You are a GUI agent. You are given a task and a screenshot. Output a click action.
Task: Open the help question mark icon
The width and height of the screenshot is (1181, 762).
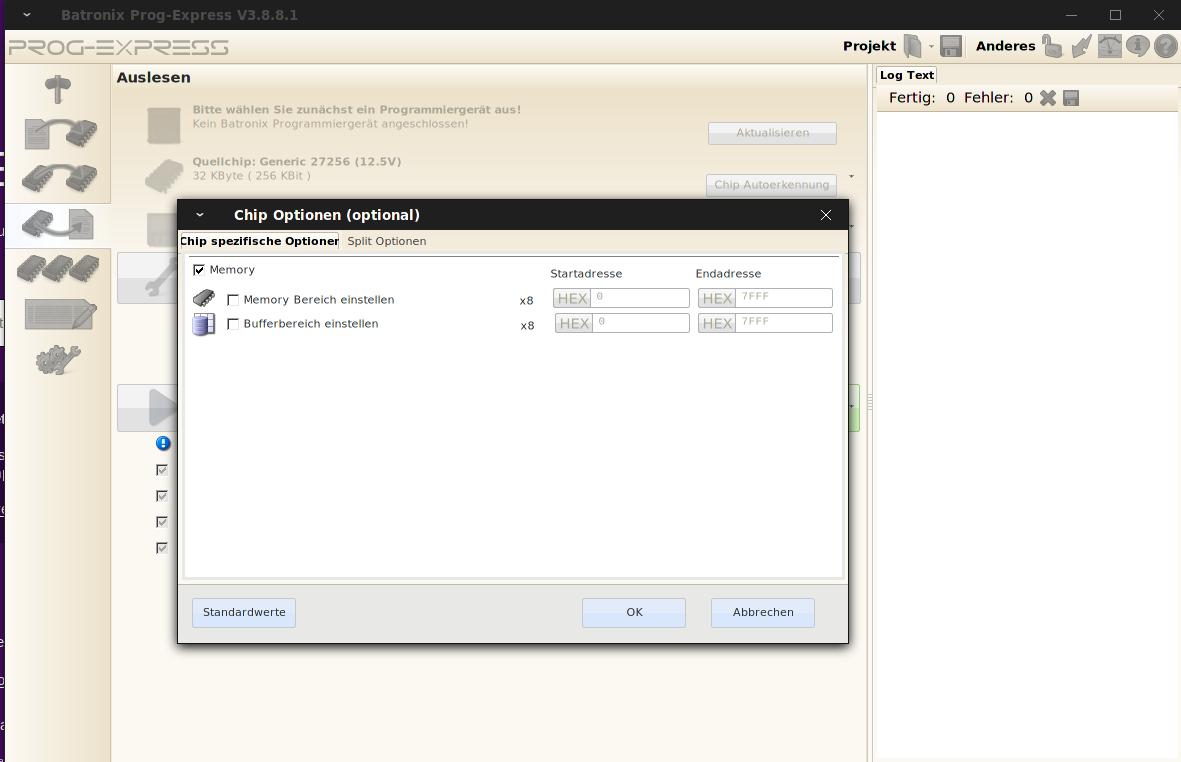[x=1165, y=47]
